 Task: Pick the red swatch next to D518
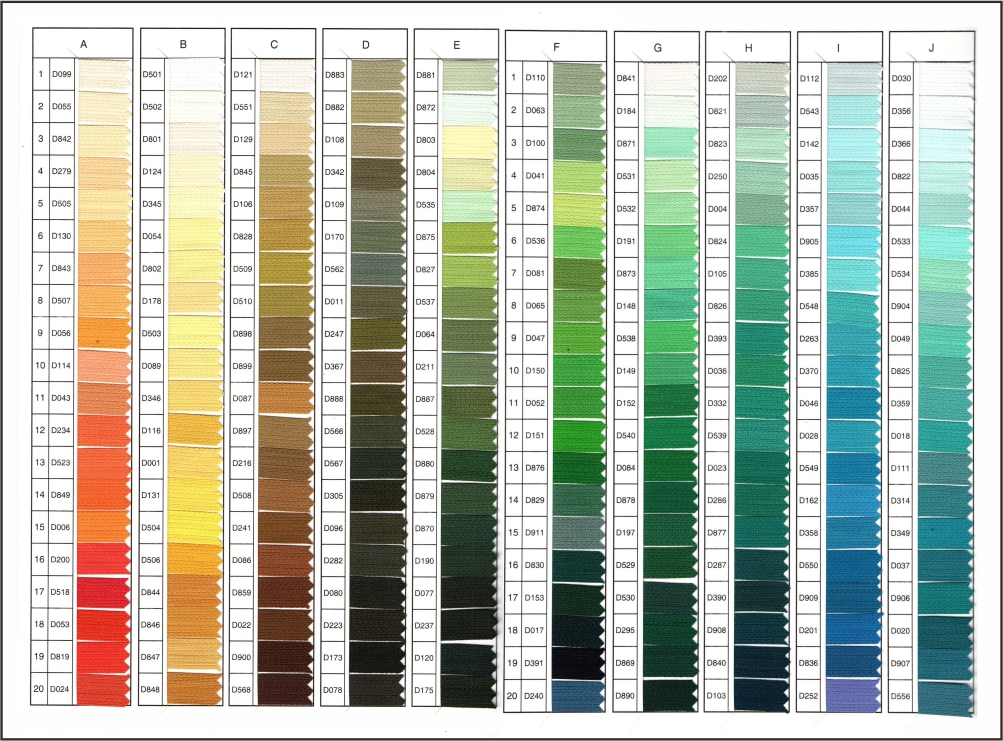click(104, 592)
